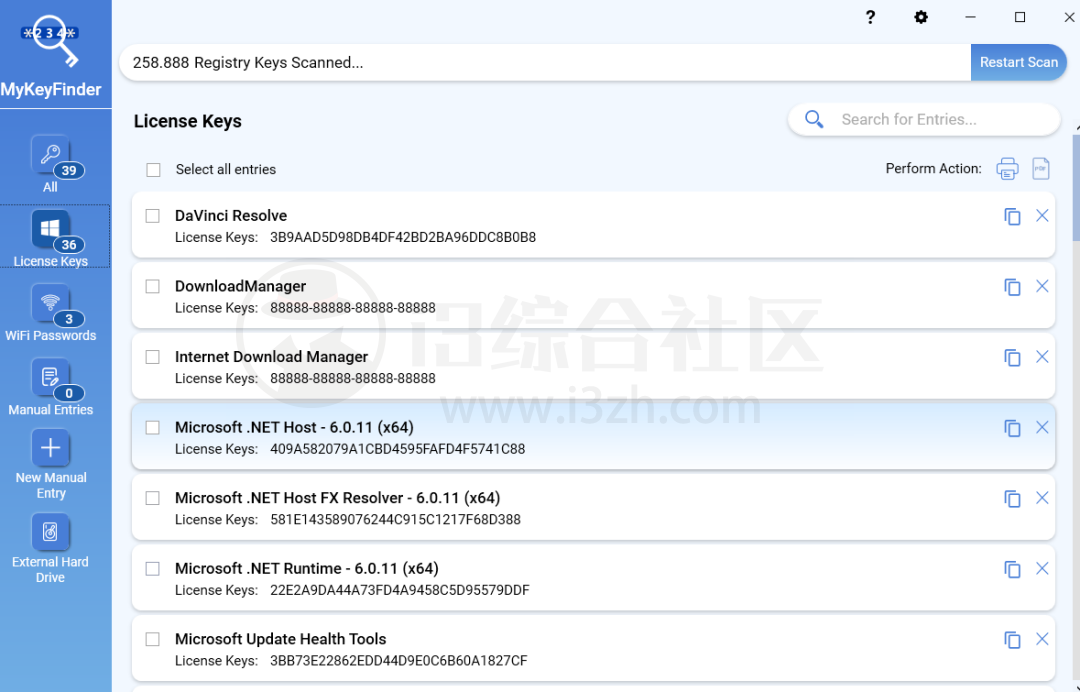This screenshot has width=1080, height=692.
Task: Open the All entries category
Action: click(51, 164)
